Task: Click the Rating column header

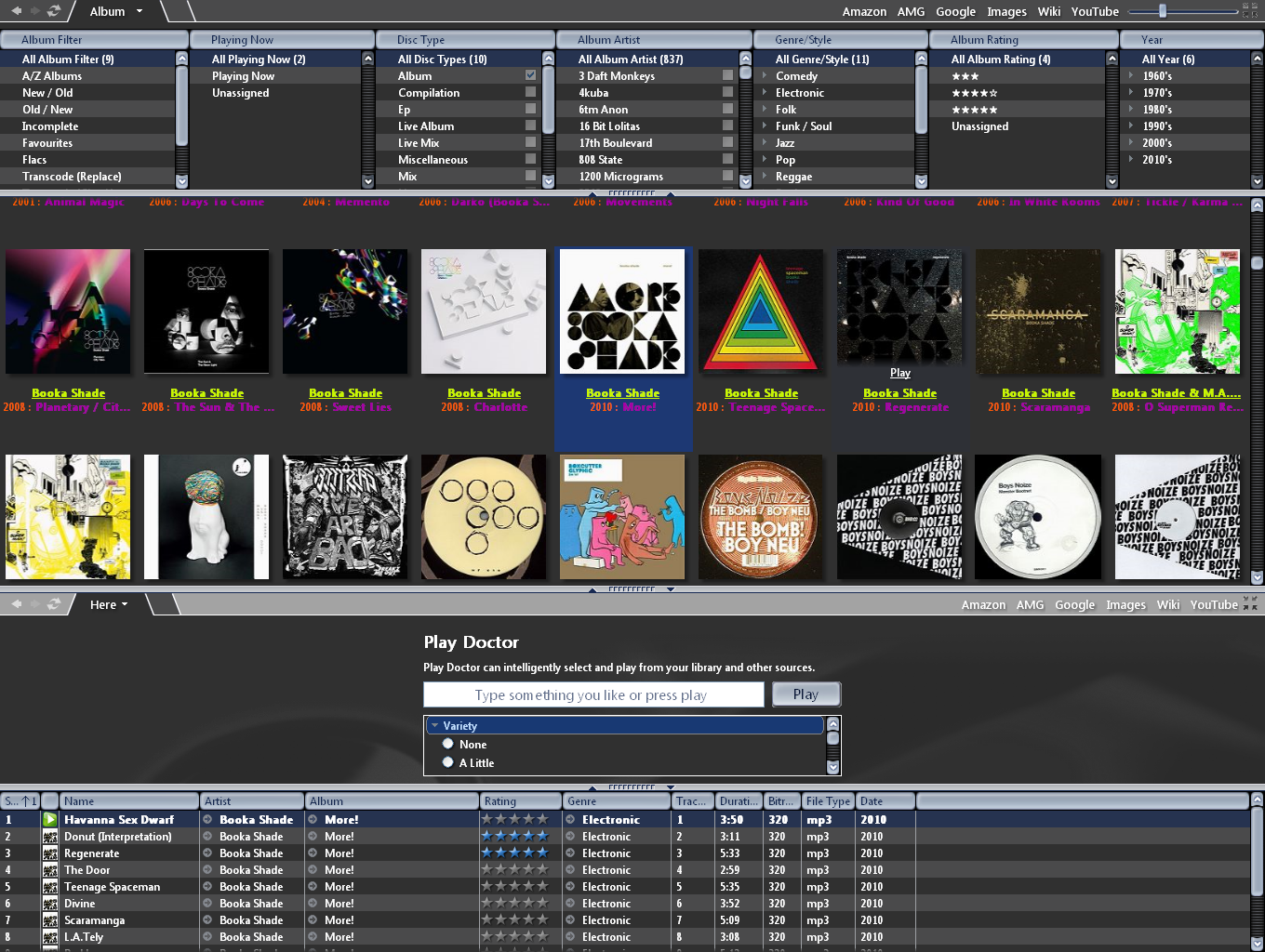Action: [x=522, y=801]
